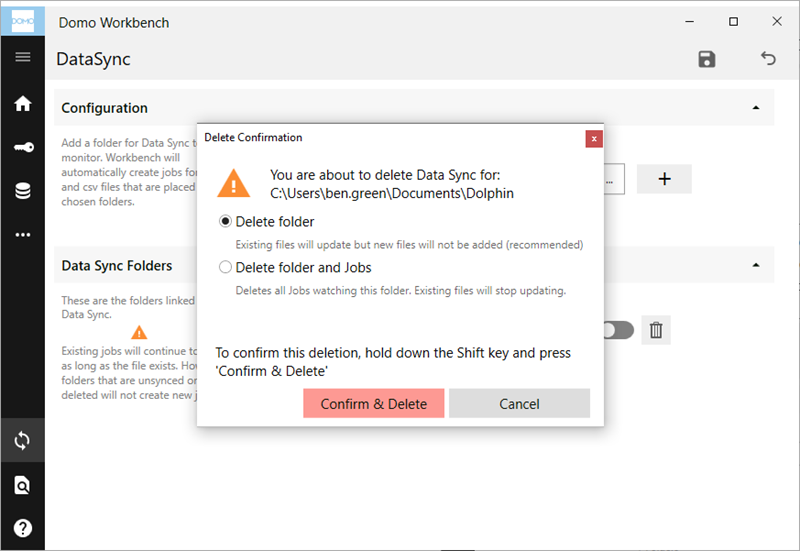
Task: Click the Cancel button
Action: (x=519, y=404)
